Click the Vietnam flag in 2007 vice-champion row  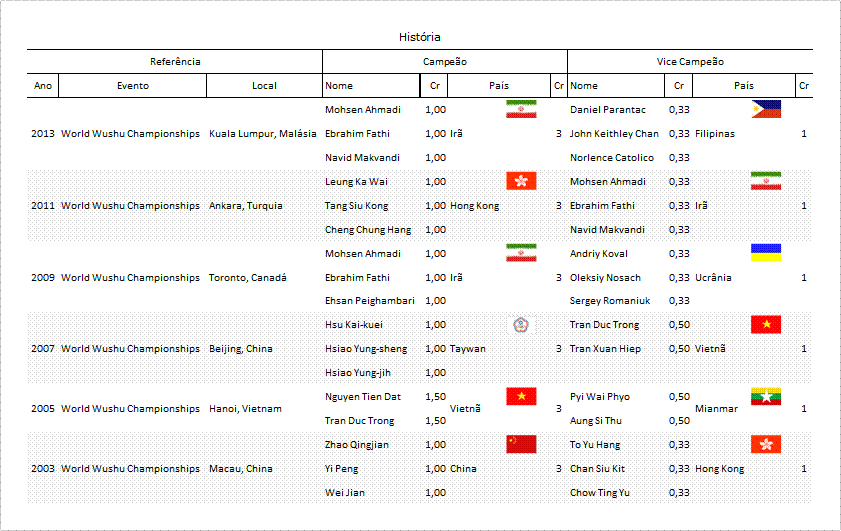coord(766,324)
